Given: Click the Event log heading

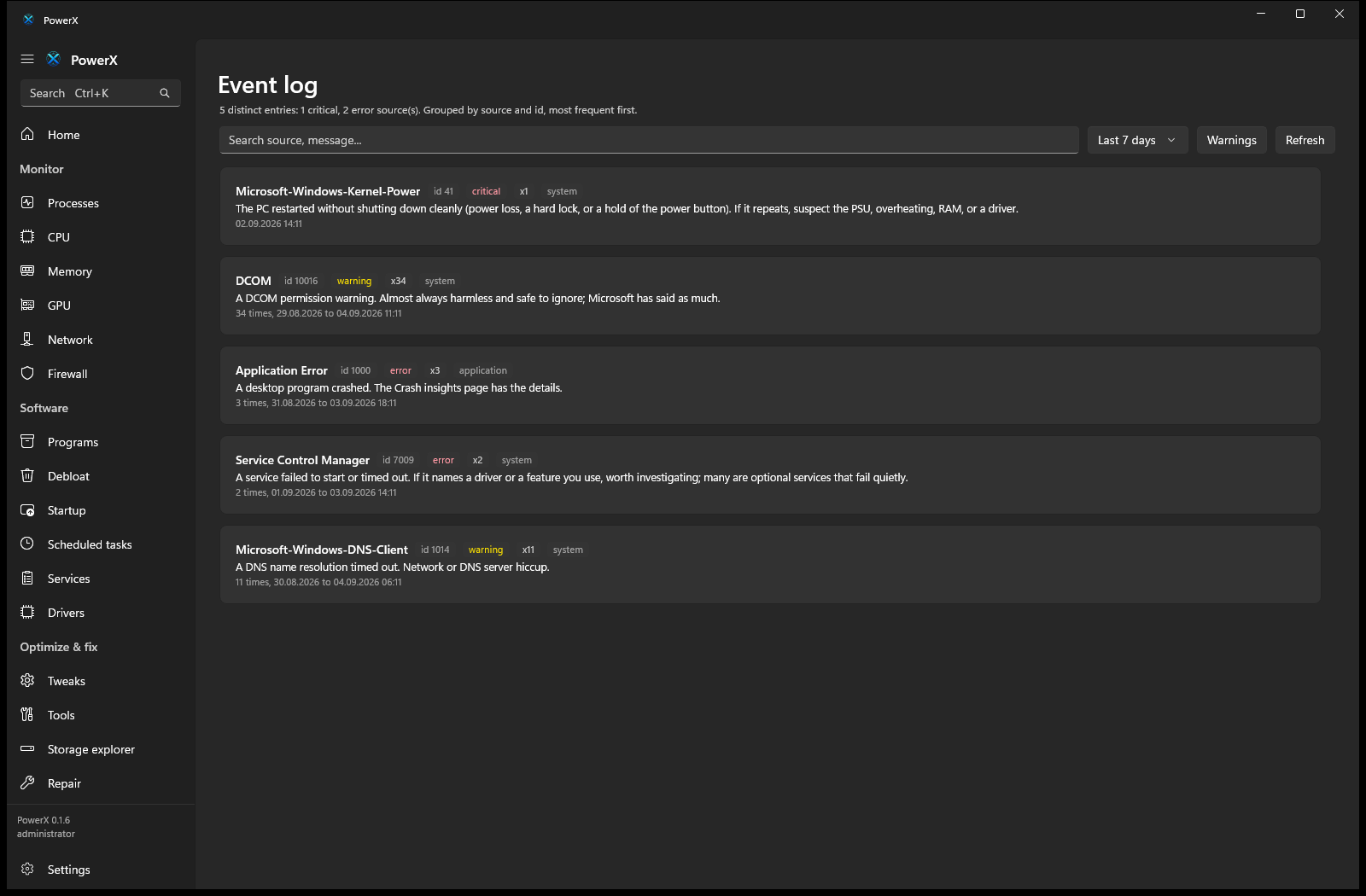Looking at the screenshot, I should (x=268, y=84).
